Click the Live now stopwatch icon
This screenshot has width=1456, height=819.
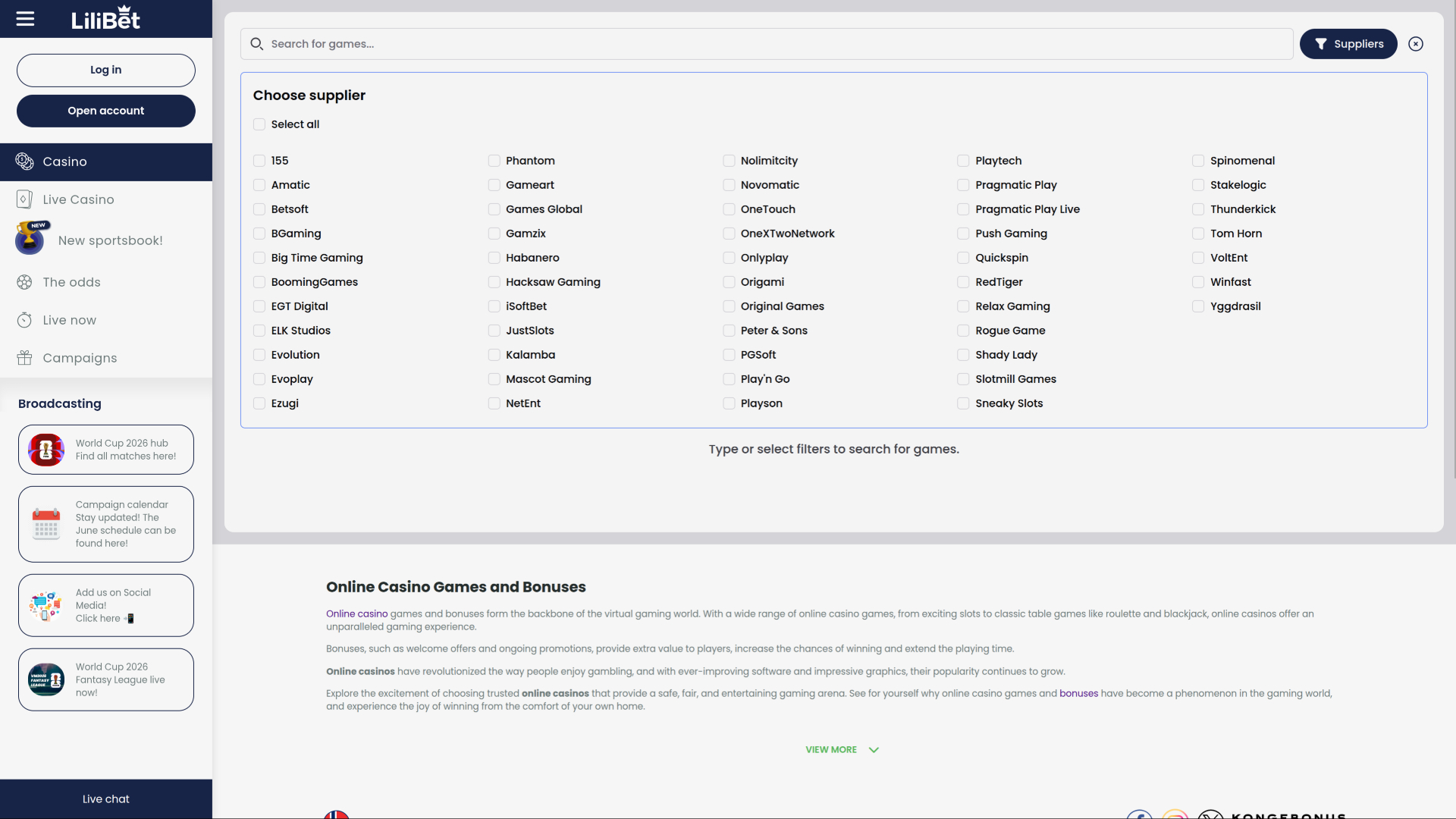(24, 320)
